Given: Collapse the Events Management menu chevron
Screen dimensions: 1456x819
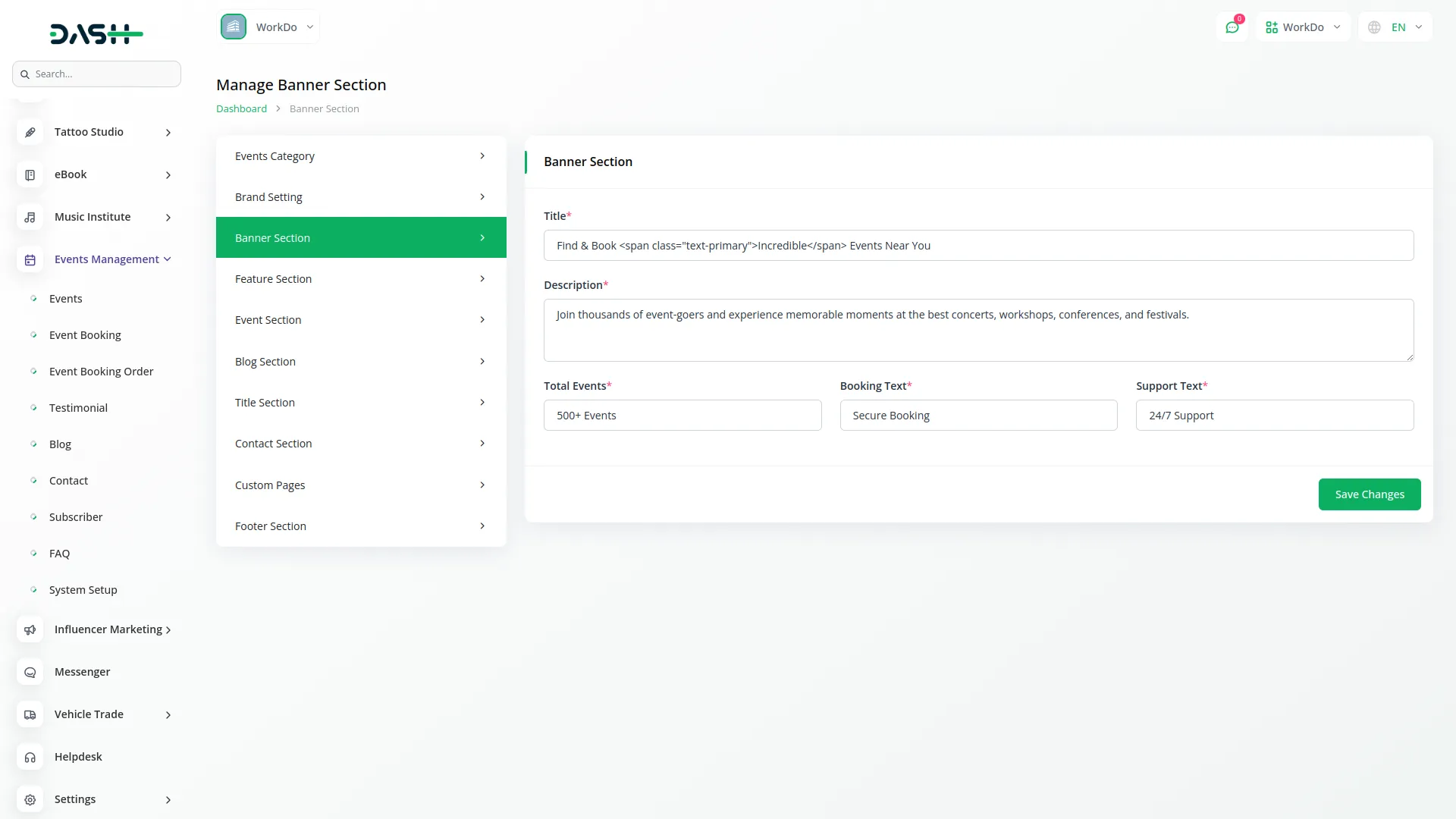Looking at the screenshot, I should (168, 259).
